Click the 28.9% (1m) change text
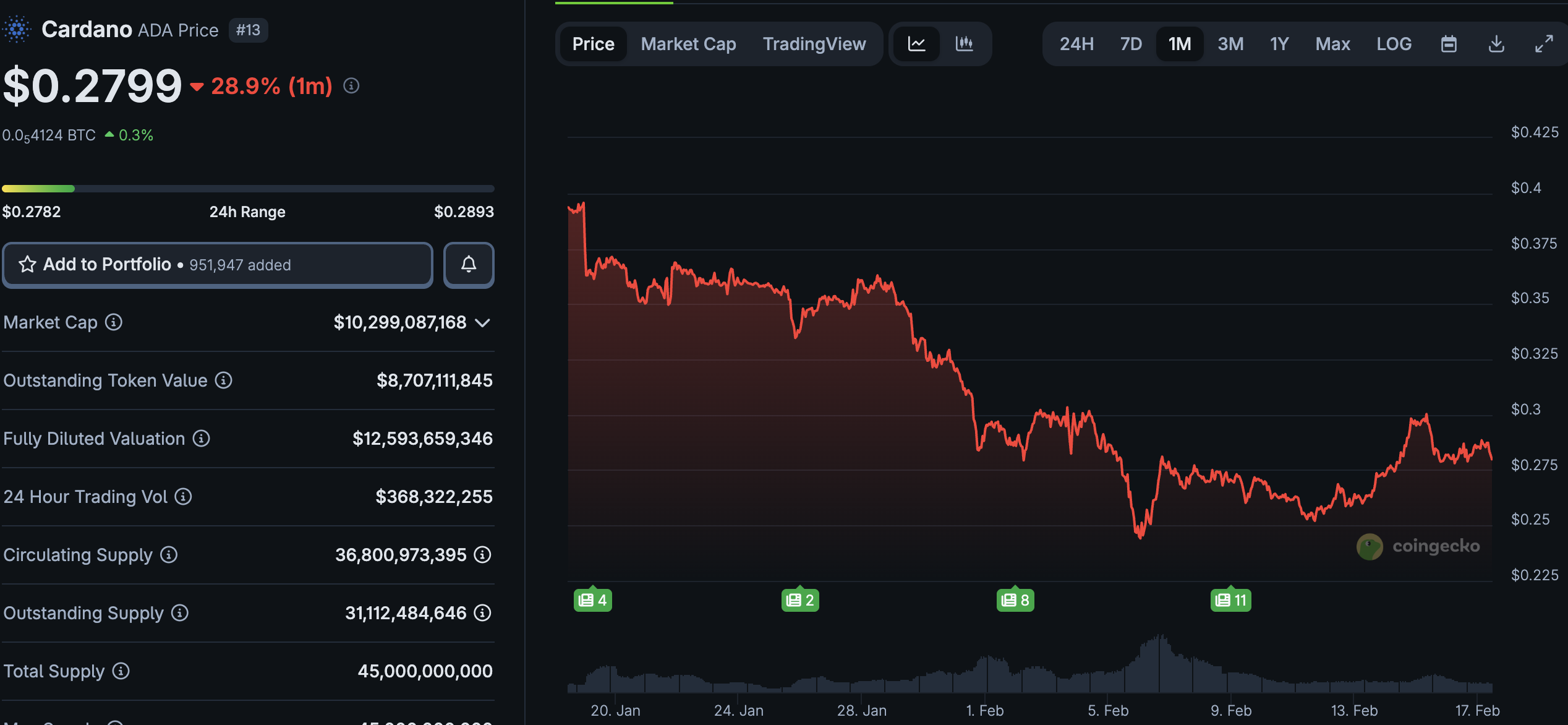 click(272, 86)
